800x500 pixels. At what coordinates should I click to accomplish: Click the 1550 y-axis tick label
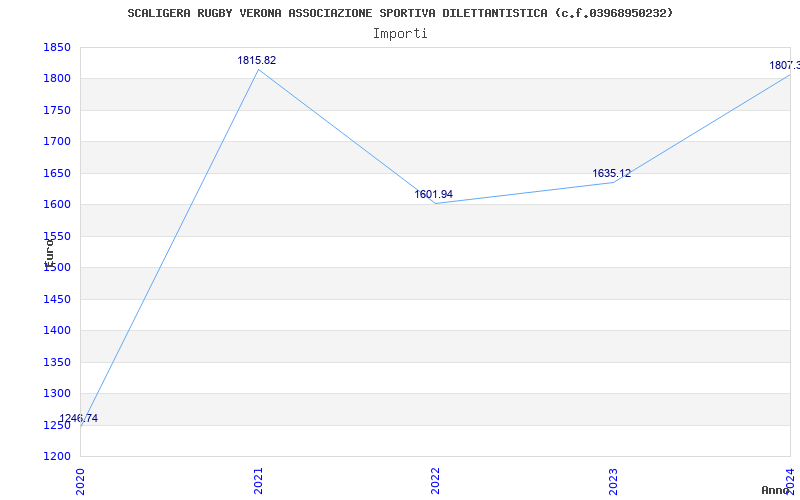click(57, 236)
